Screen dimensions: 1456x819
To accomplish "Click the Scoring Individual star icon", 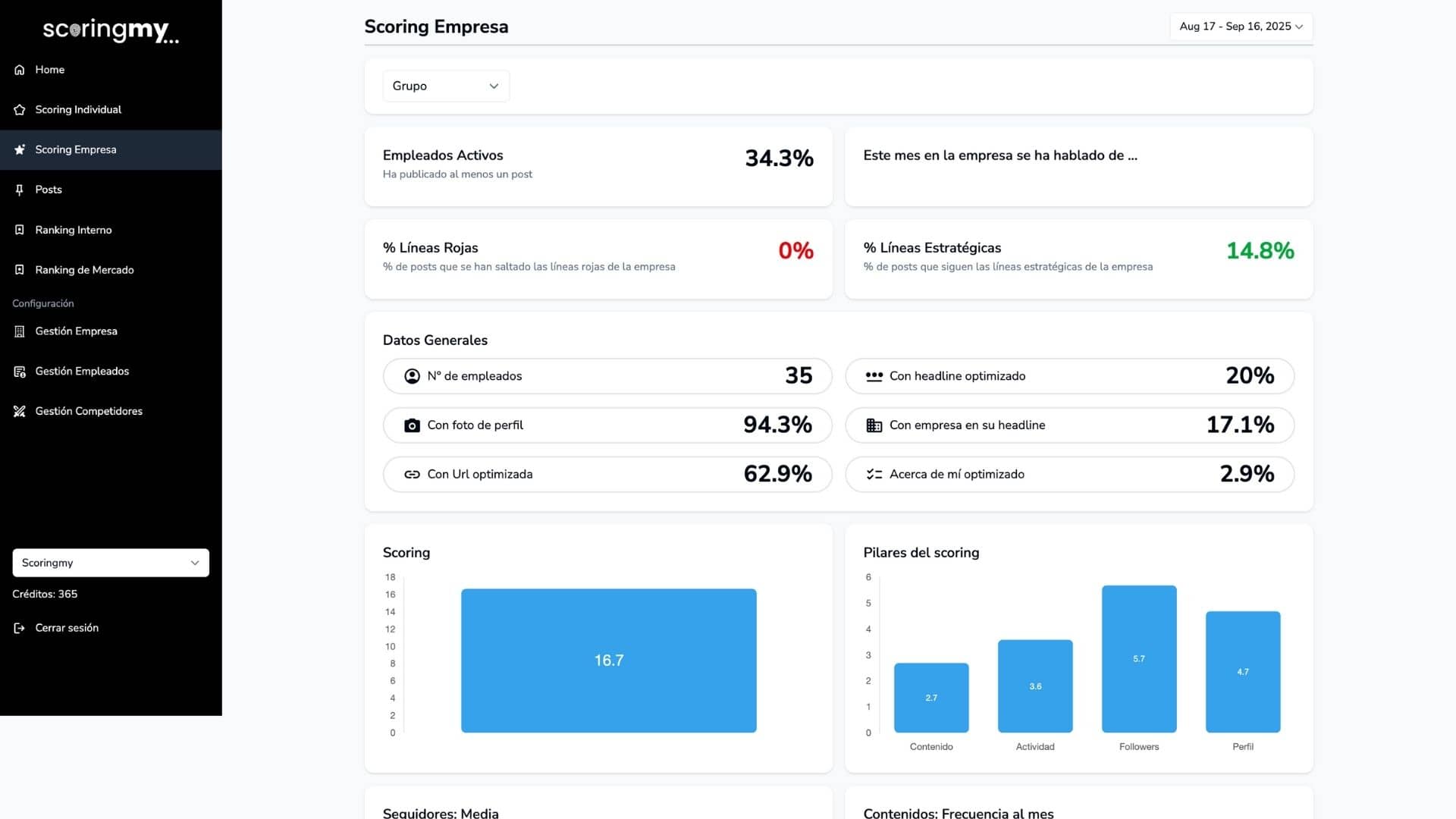I will [20, 110].
